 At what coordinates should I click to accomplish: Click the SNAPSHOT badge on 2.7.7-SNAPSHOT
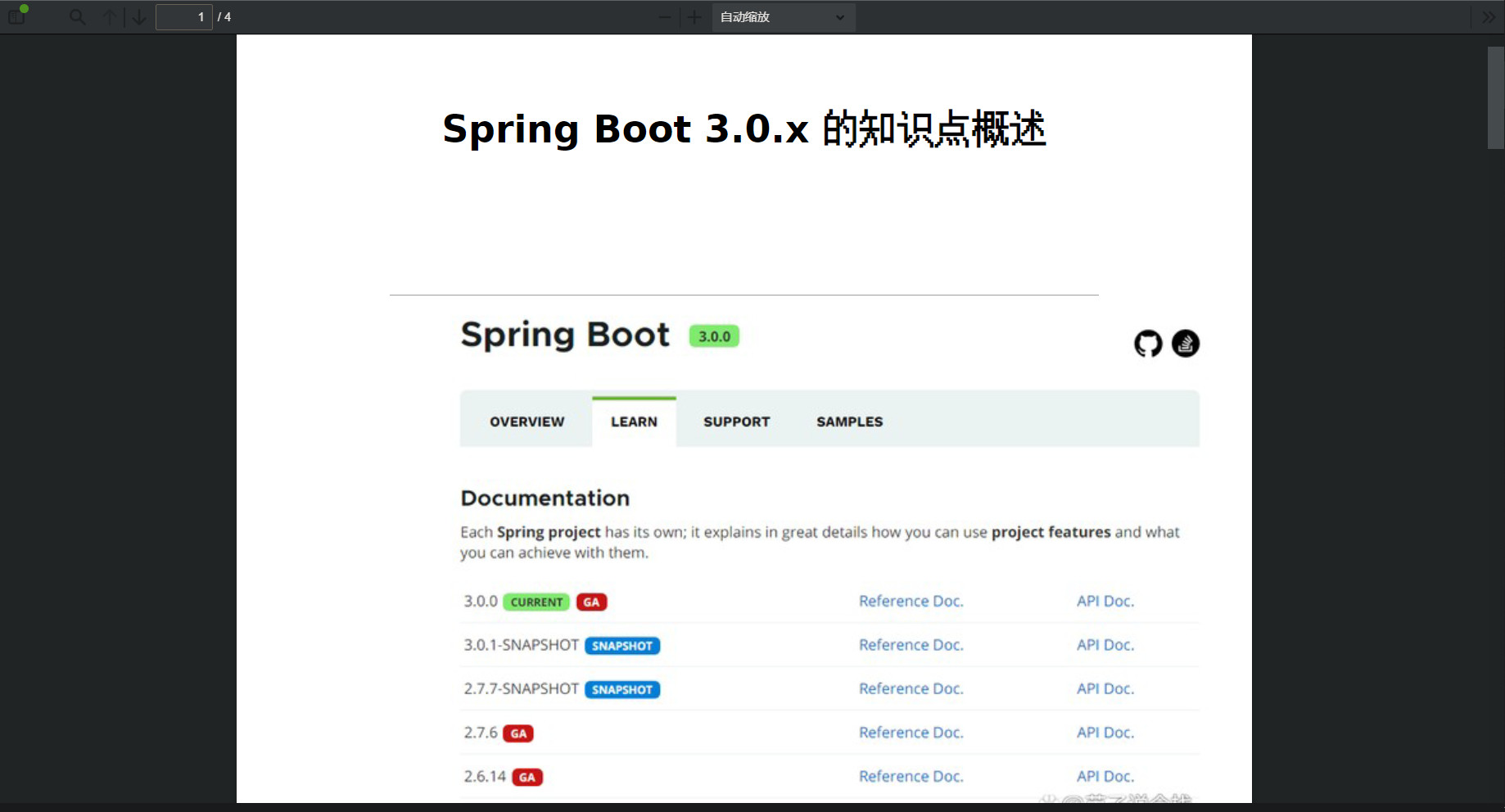[622, 690]
